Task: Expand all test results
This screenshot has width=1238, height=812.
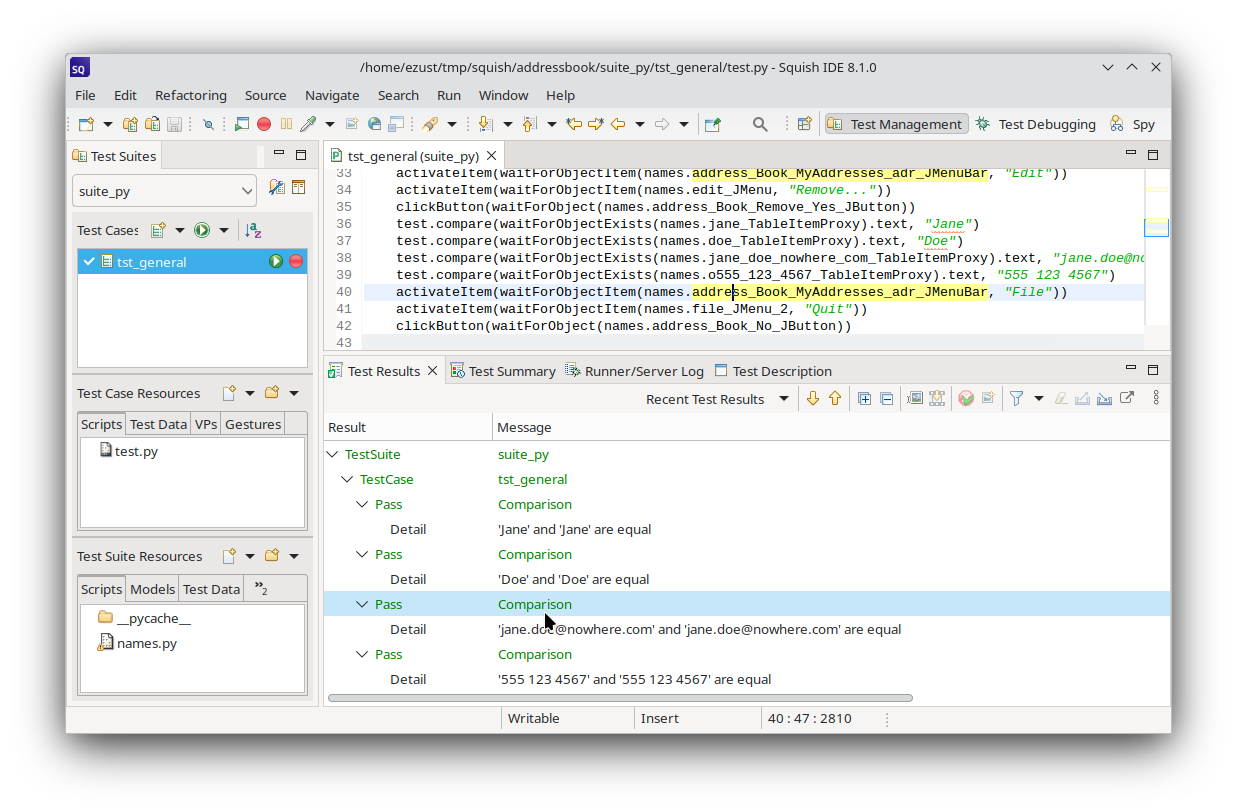Action: 865,398
